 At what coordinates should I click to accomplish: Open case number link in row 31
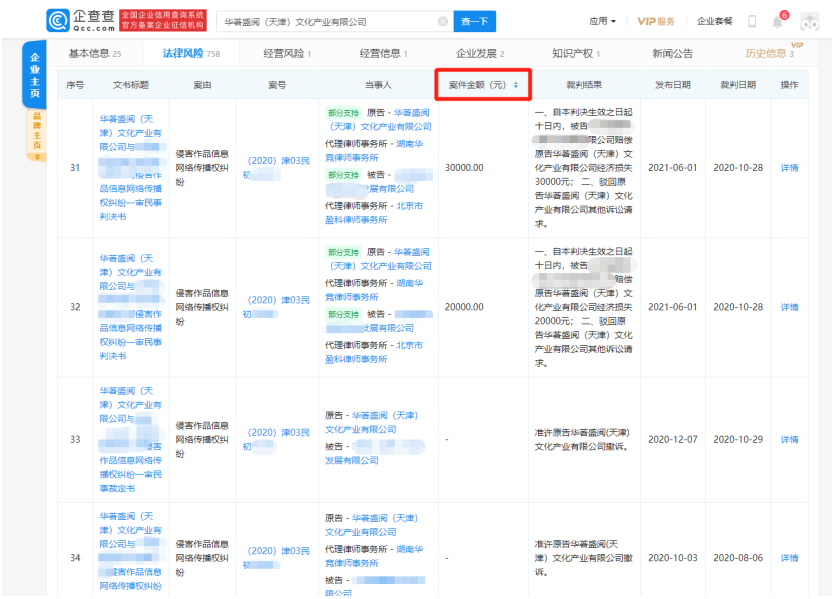click(x=276, y=168)
